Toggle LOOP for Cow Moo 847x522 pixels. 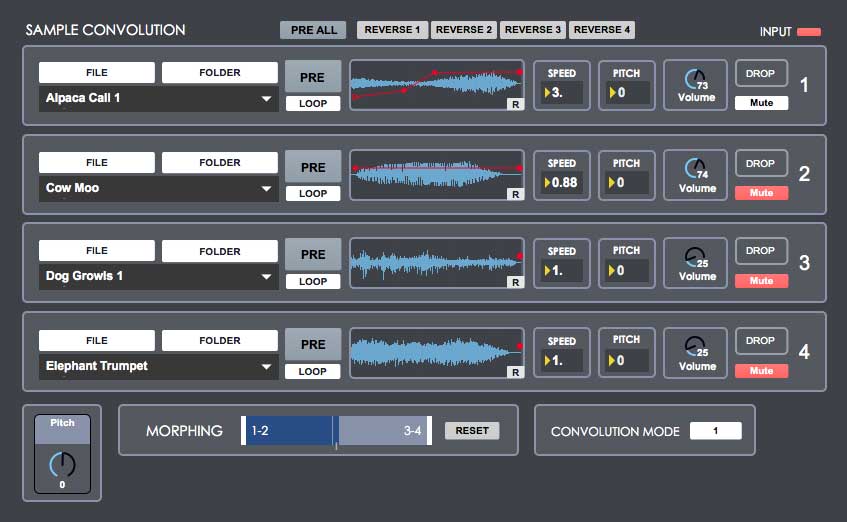[x=313, y=193]
